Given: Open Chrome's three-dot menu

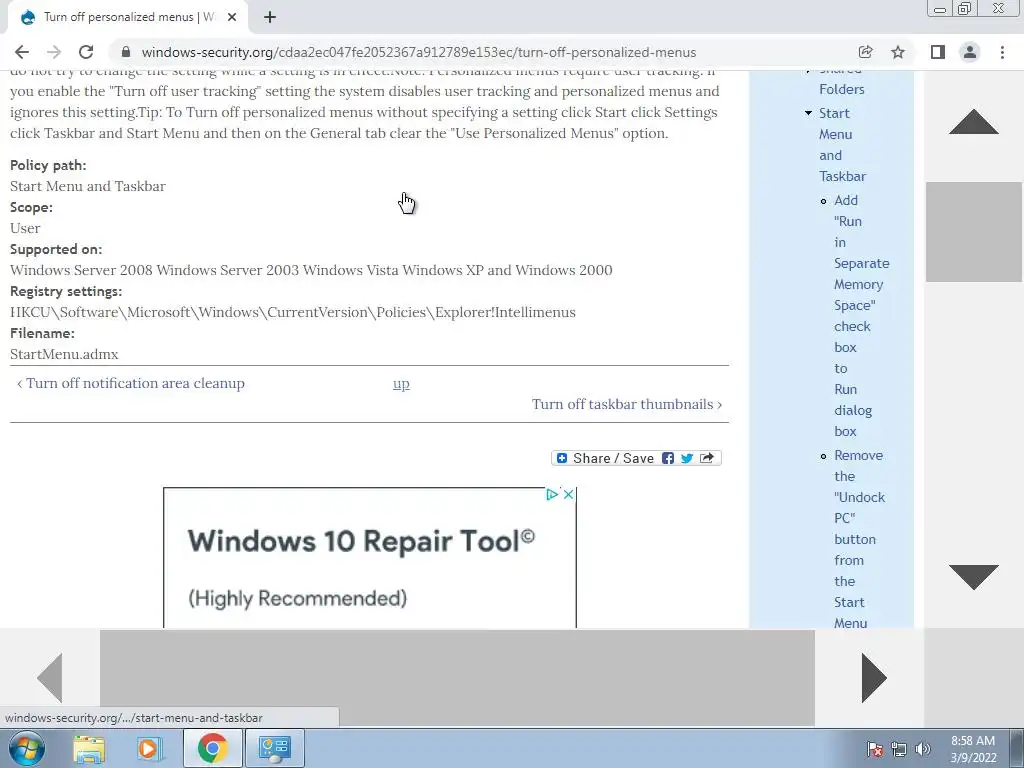Looking at the screenshot, I should coord(1002,52).
